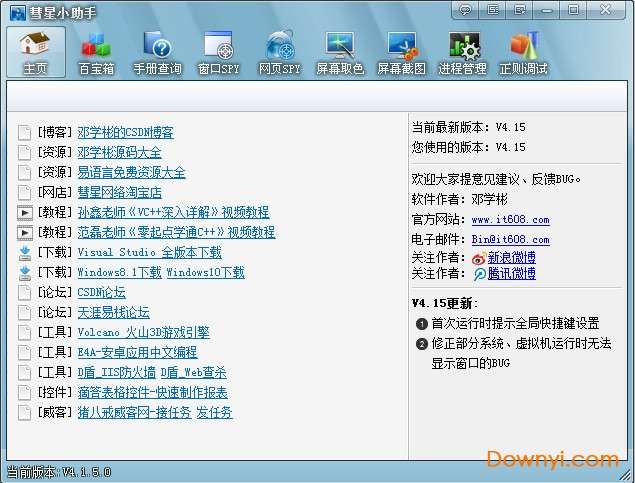
Task: Open 进程管理 process manager
Action: [x=462, y=52]
